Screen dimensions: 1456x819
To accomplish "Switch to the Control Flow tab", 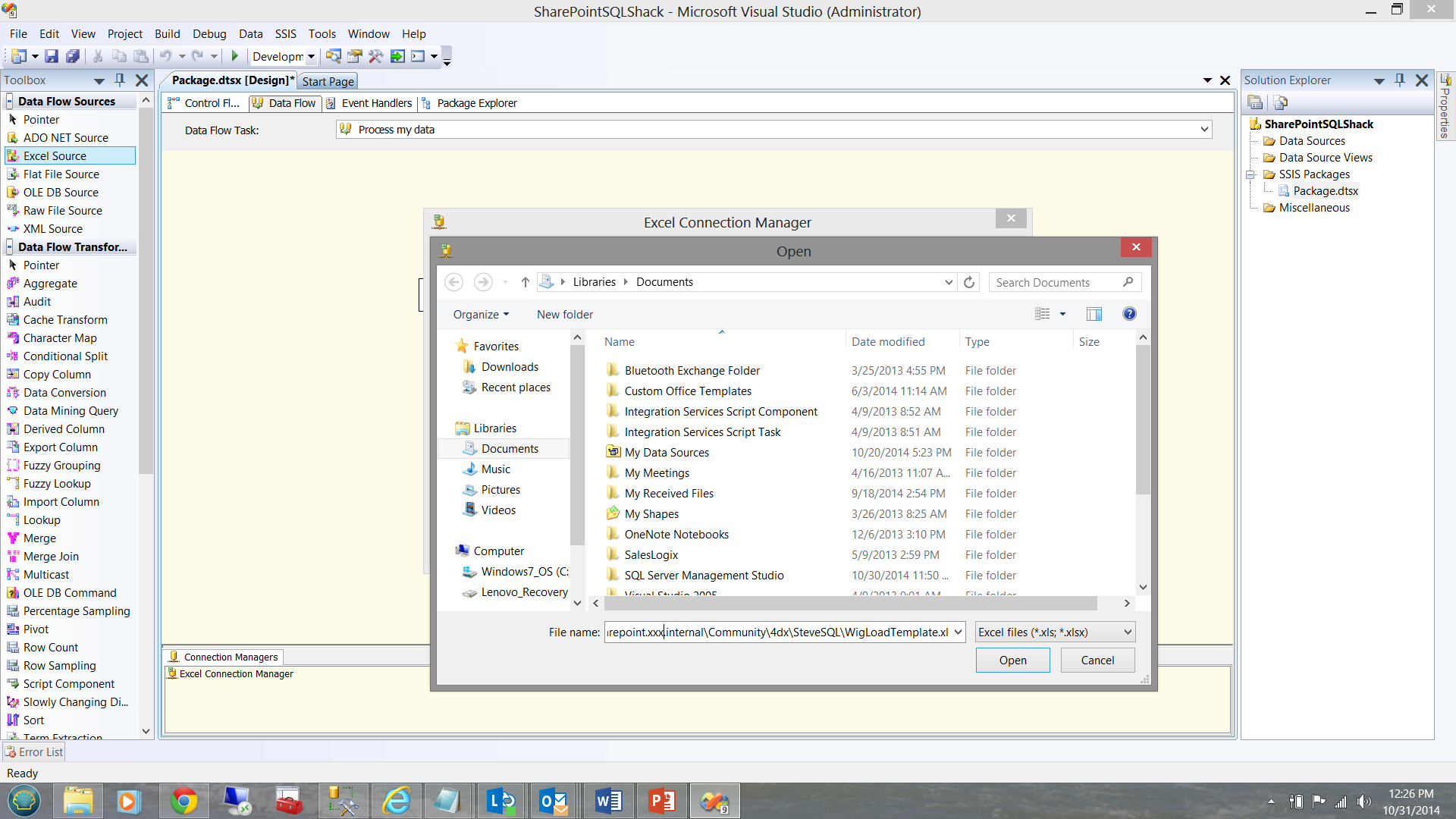I will click(x=205, y=103).
